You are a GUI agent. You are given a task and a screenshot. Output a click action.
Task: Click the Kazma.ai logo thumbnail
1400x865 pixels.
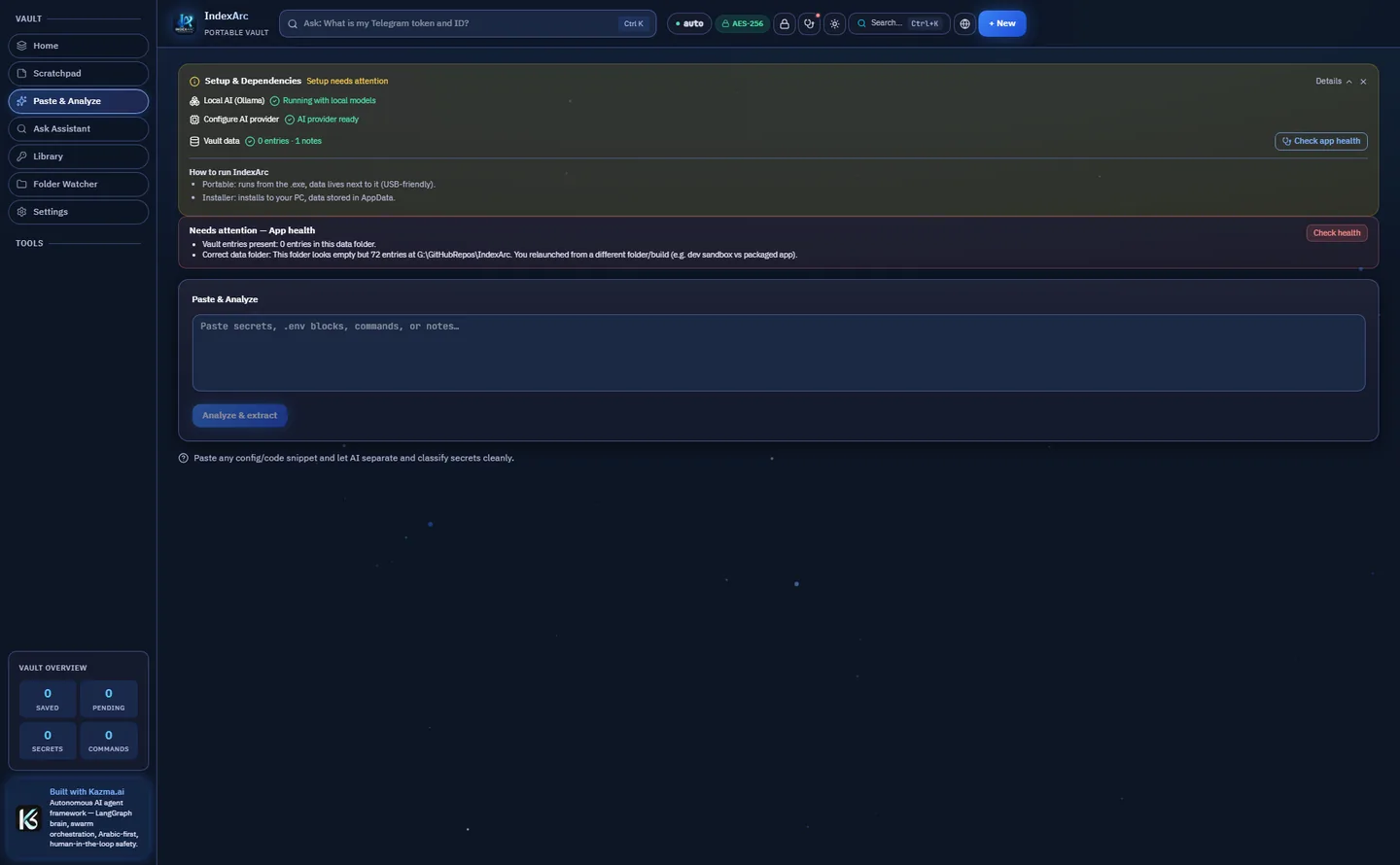[x=29, y=818]
